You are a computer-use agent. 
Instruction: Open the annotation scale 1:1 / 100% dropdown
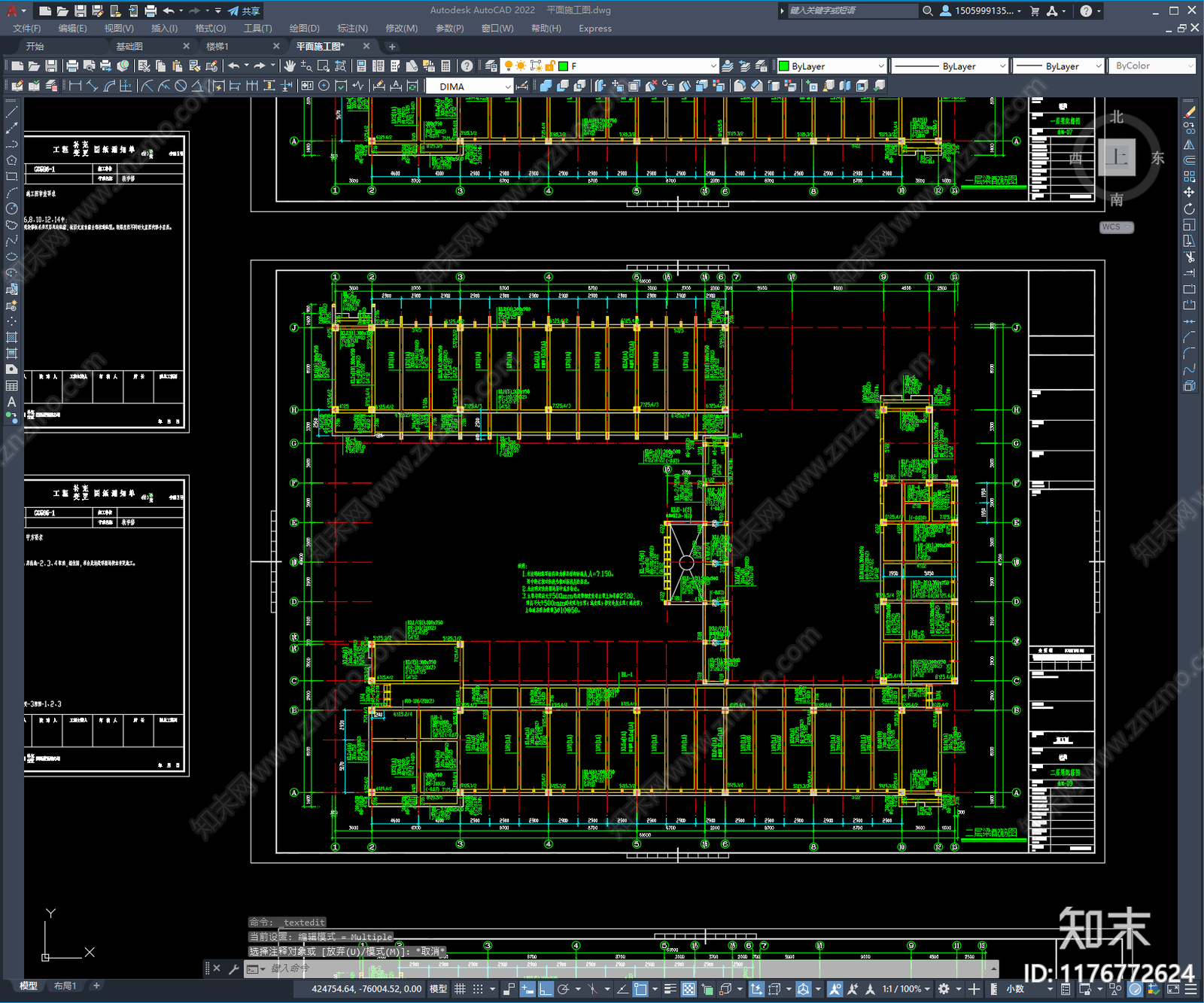pyautogui.click(x=905, y=989)
